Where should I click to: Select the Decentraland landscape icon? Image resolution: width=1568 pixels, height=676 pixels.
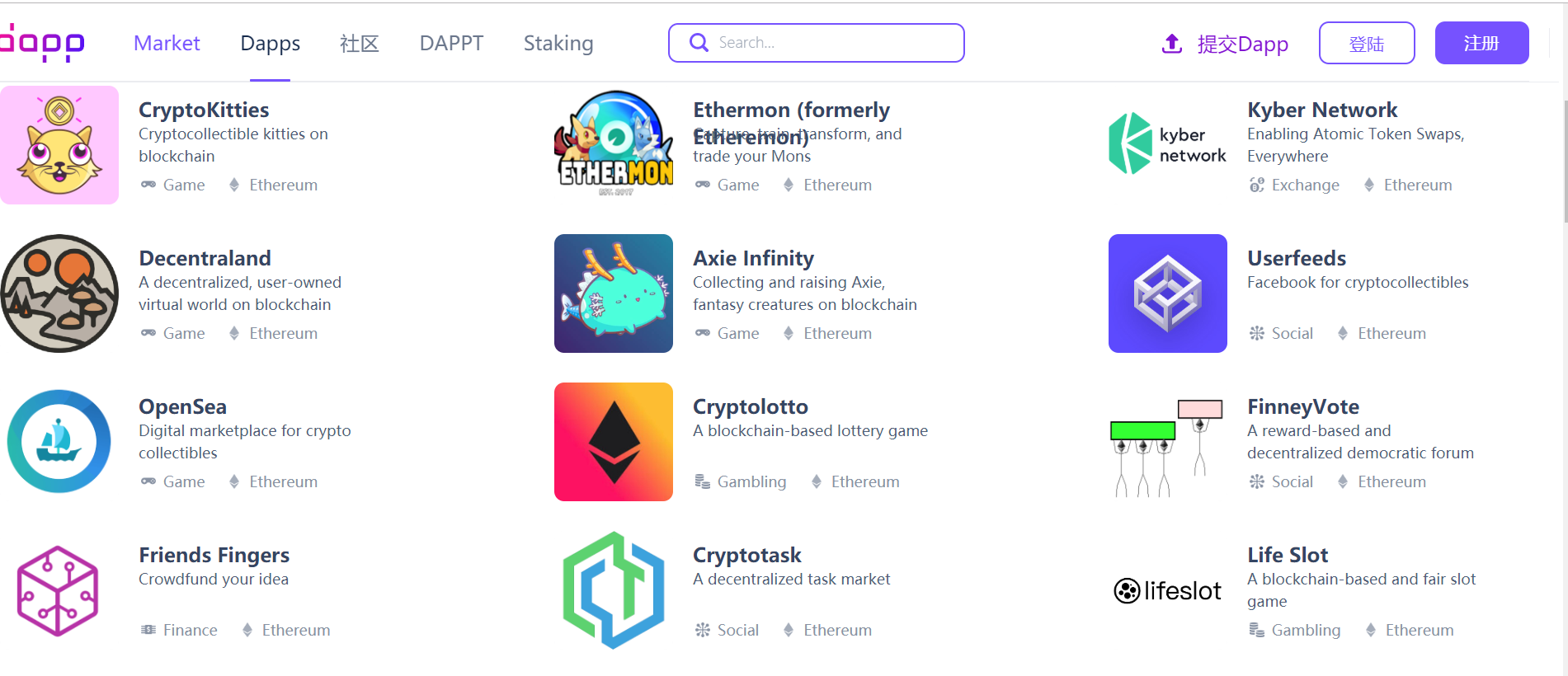tap(59, 293)
